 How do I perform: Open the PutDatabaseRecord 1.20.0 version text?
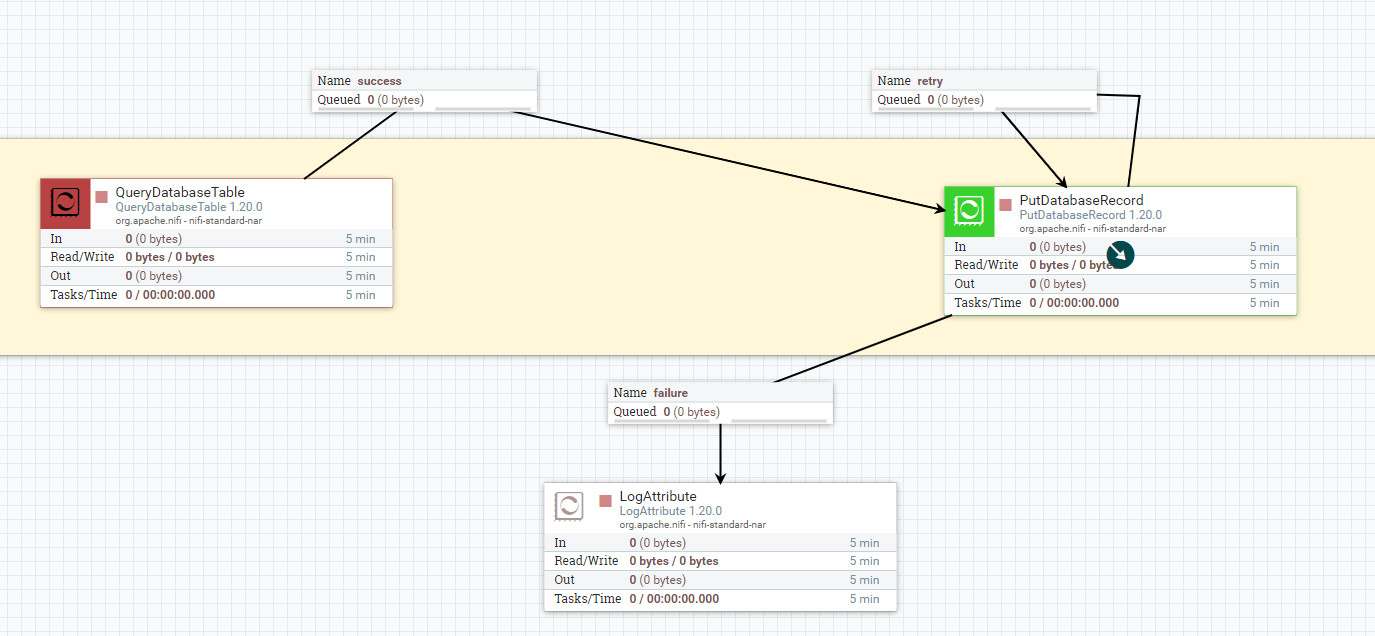click(1088, 214)
